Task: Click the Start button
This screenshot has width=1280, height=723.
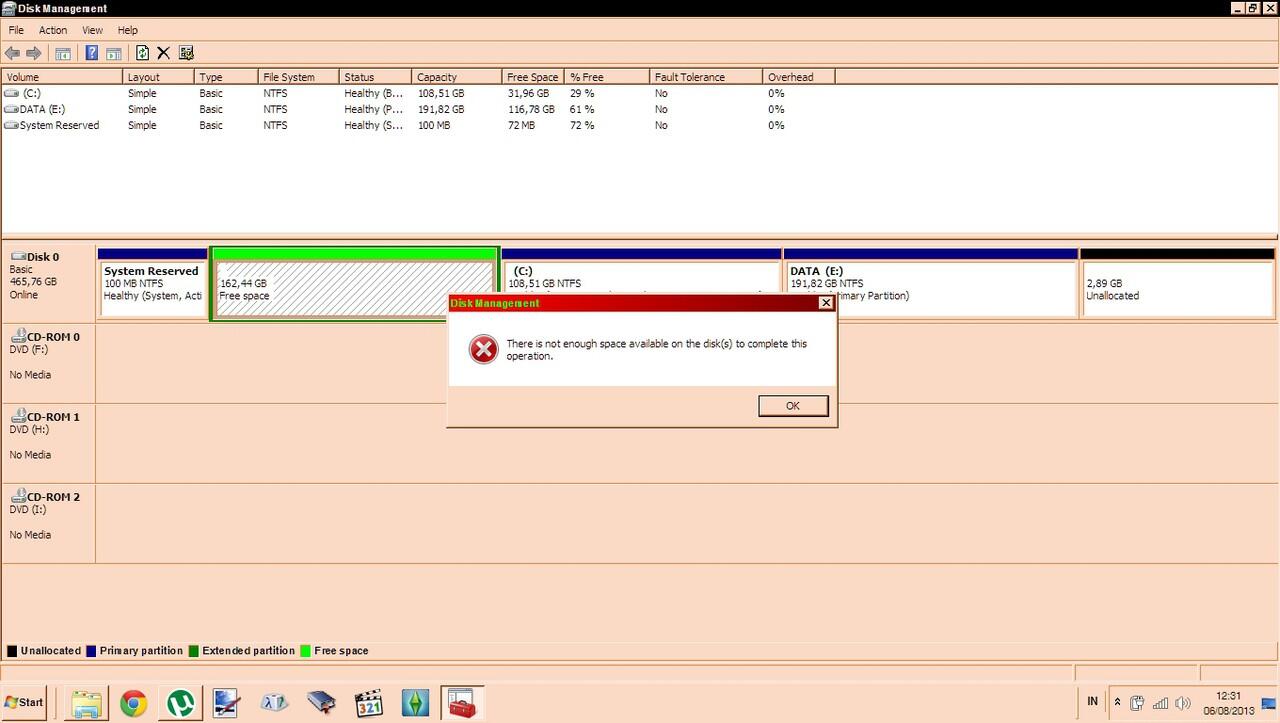Action: [24, 702]
